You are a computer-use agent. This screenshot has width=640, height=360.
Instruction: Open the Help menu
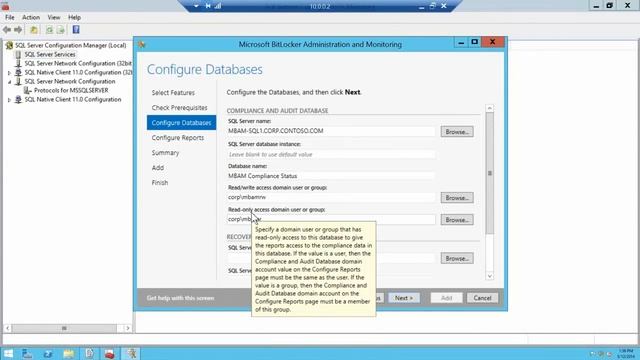[x=74, y=18]
